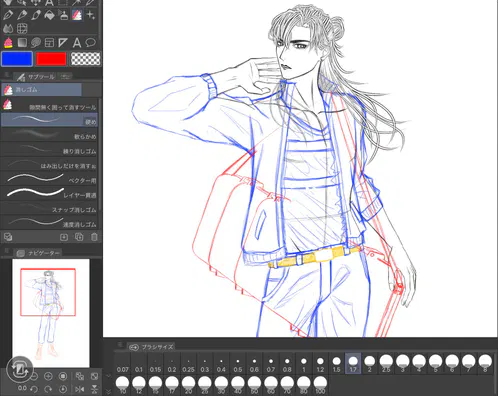Viewport: 498px width, 396px height.
Task: Choose the レイヤー貫通 eraser sub tool
Action: click(x=49, y=193)
